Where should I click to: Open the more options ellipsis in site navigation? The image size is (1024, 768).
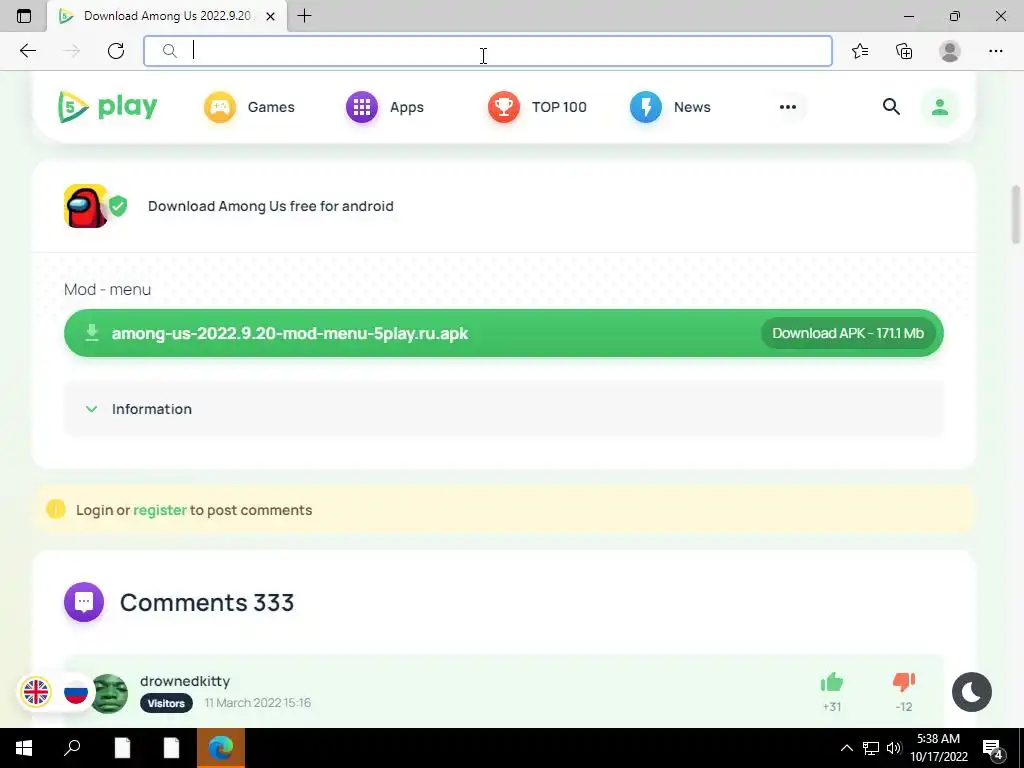pos(788,107)
